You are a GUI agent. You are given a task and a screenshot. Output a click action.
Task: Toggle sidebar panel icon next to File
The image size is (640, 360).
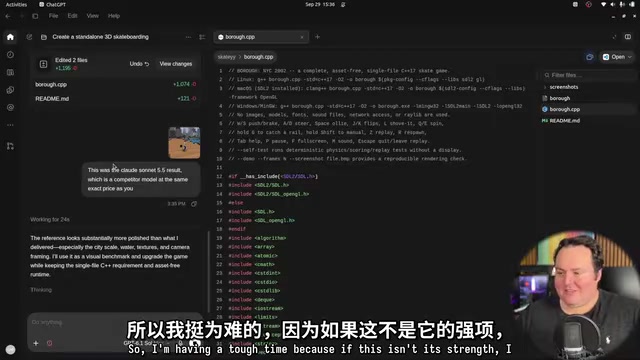point(35,16)
